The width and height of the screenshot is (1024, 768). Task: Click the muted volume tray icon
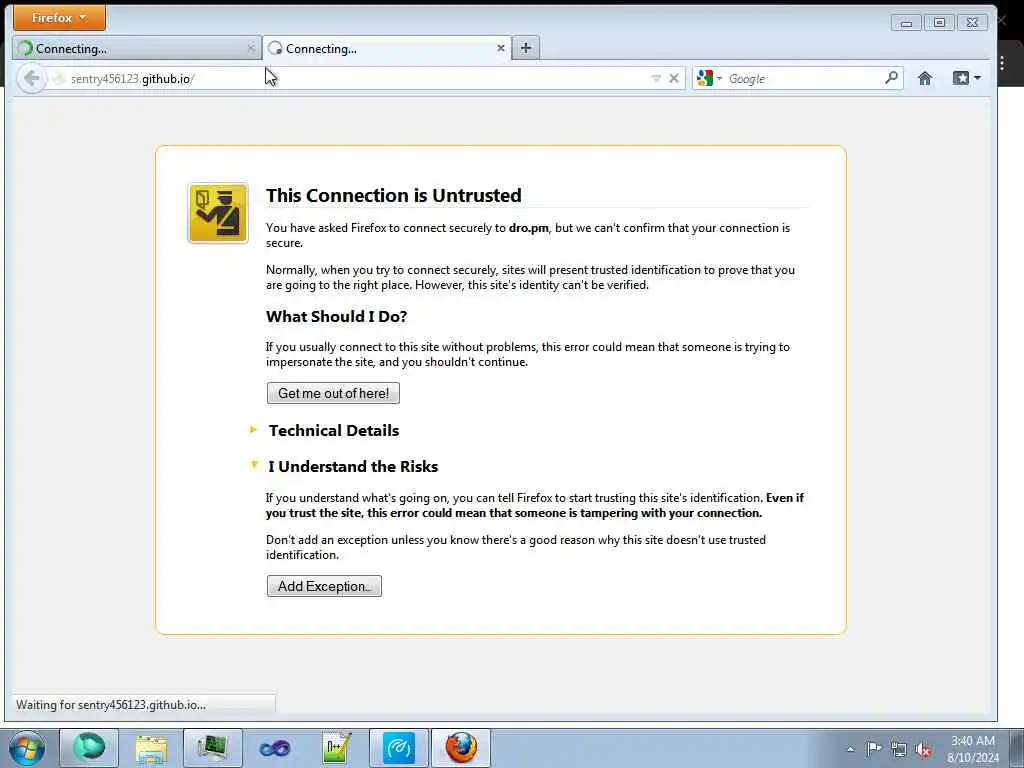(x=923, y=749)
